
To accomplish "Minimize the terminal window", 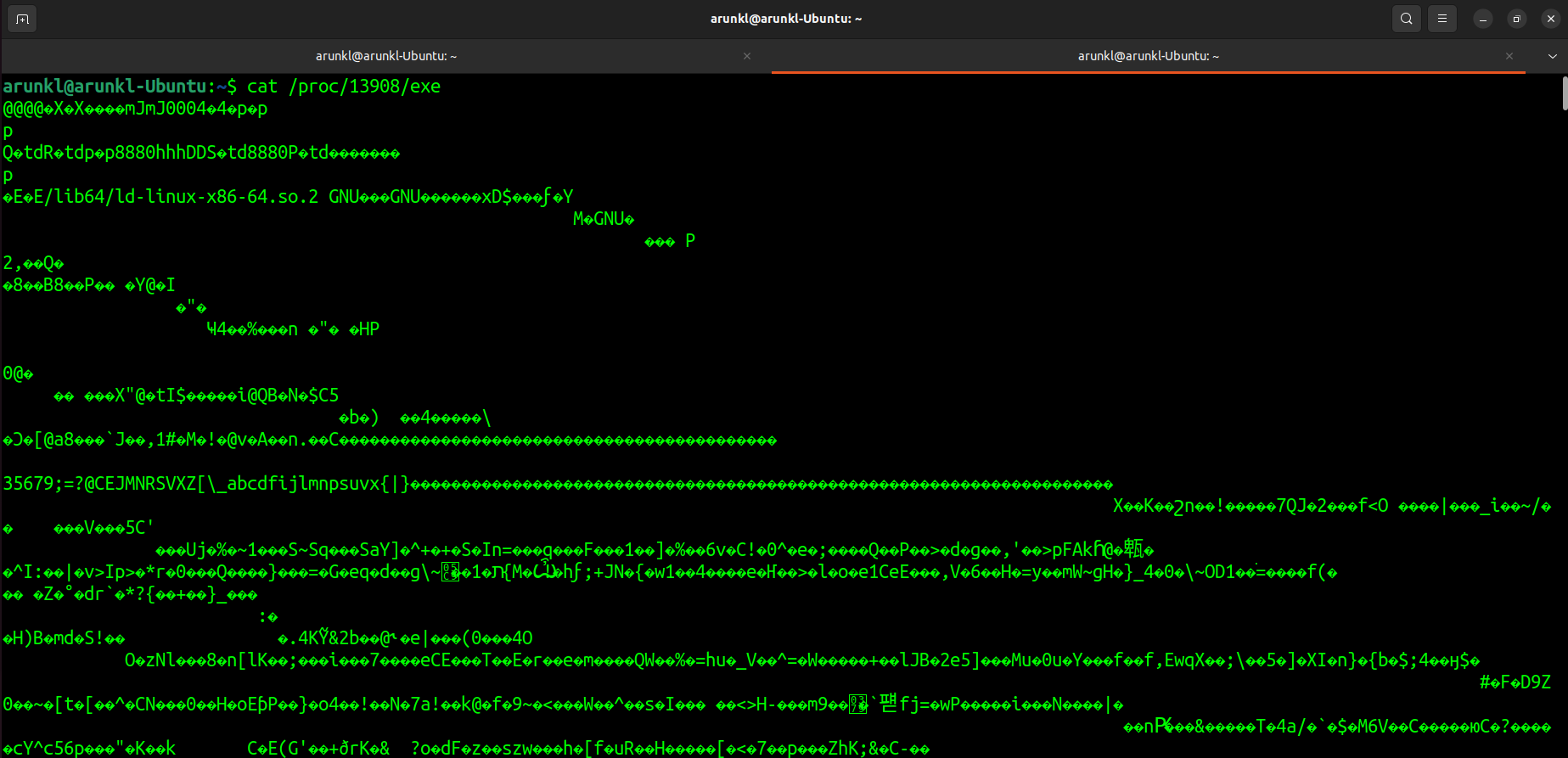I will click(x=1483, y=19).
